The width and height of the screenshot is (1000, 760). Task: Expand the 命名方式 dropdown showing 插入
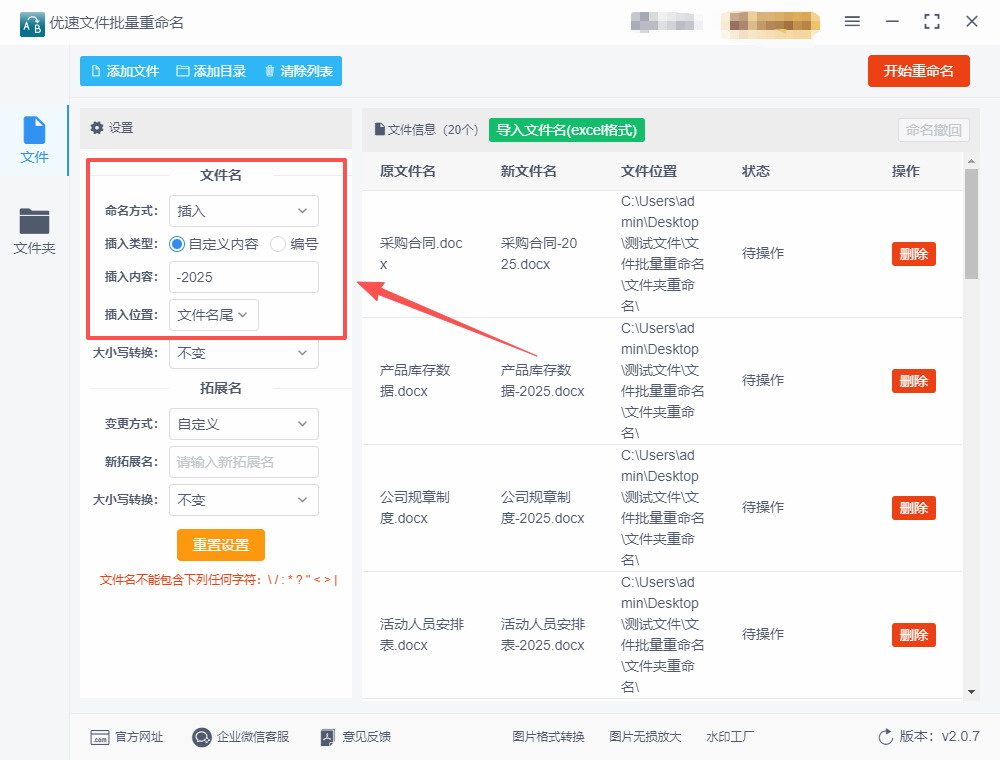coord(243,211)
